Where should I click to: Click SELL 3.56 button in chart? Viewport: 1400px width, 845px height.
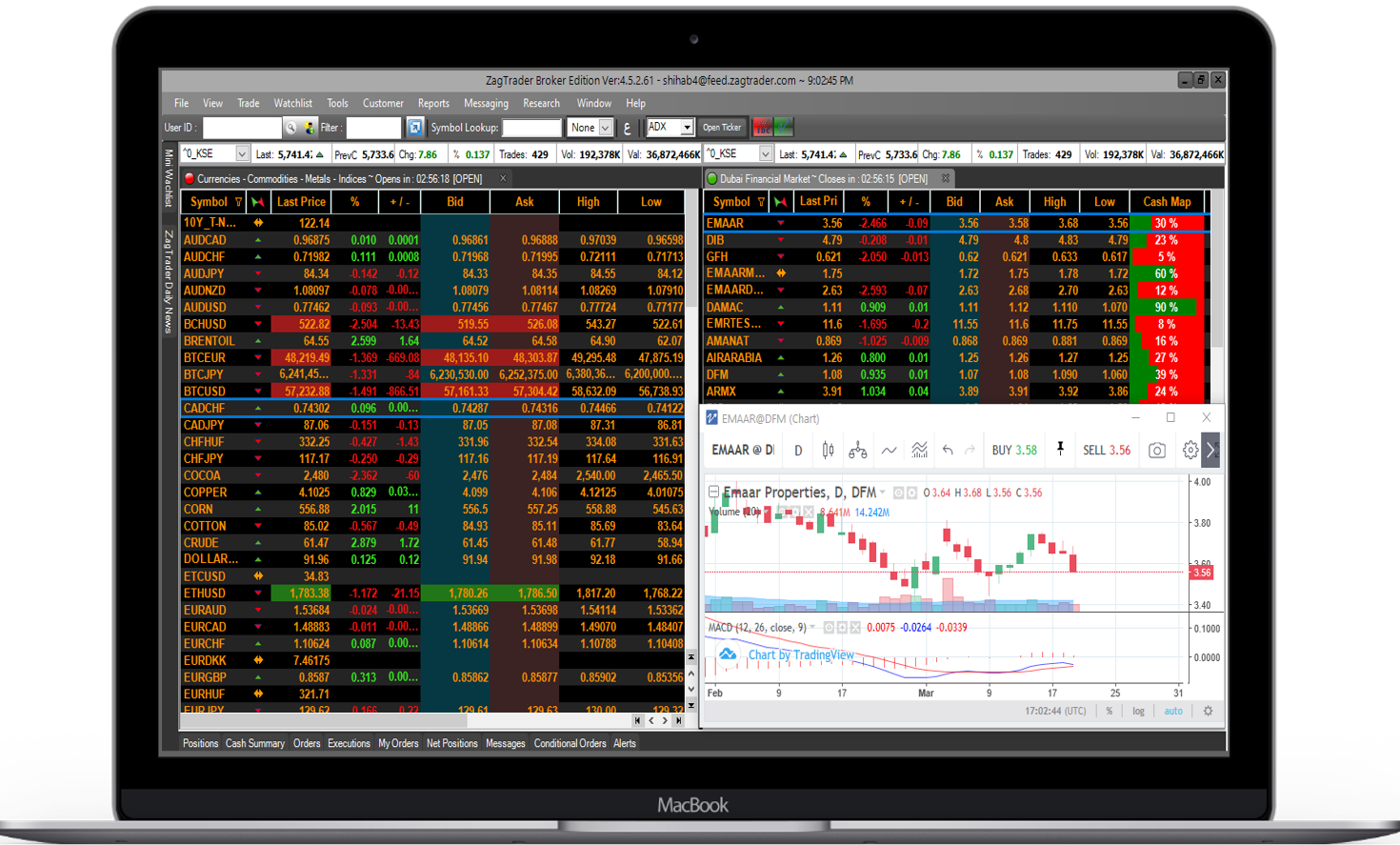[x=1107, y=451]
